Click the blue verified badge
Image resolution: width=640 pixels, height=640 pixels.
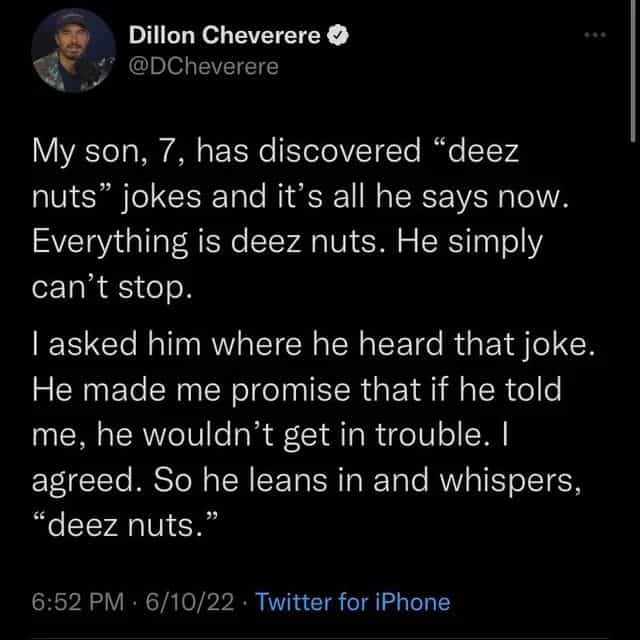tap(340, 35)
